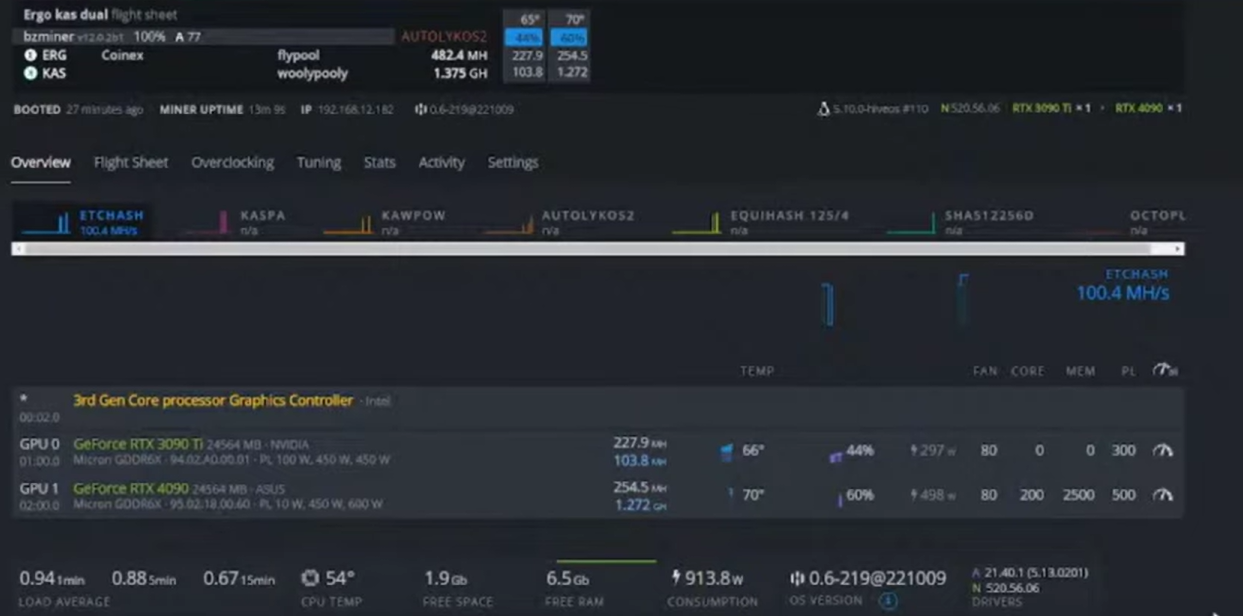Open the Tuning tab
This screenshot has height=616, width=1243.
point(319,162)
